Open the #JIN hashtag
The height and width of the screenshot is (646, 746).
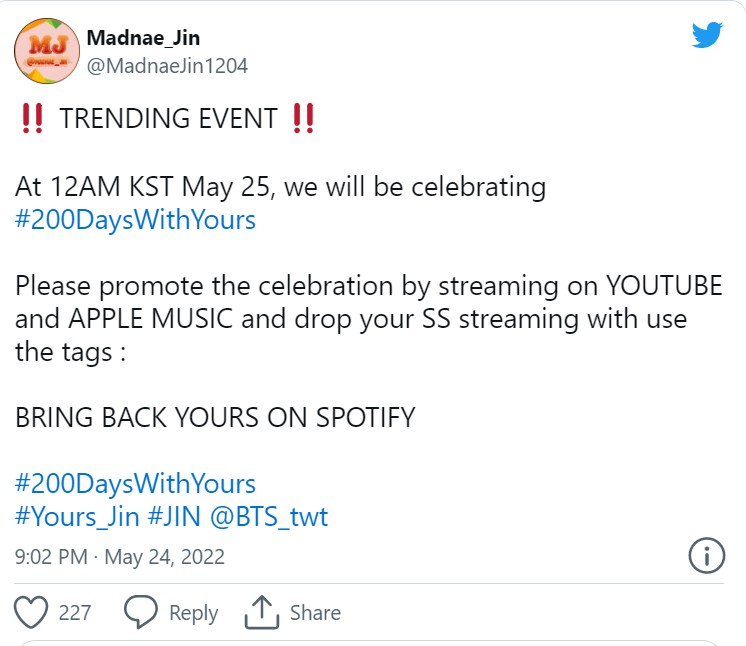tap(174, 517)
